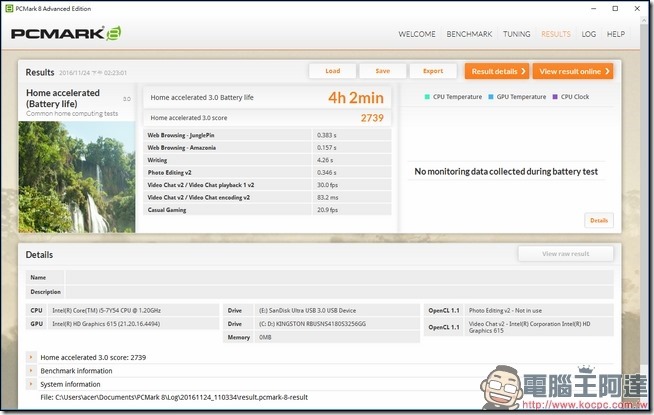Click the waterfall benchmark thumbnail

pos(77,177)
